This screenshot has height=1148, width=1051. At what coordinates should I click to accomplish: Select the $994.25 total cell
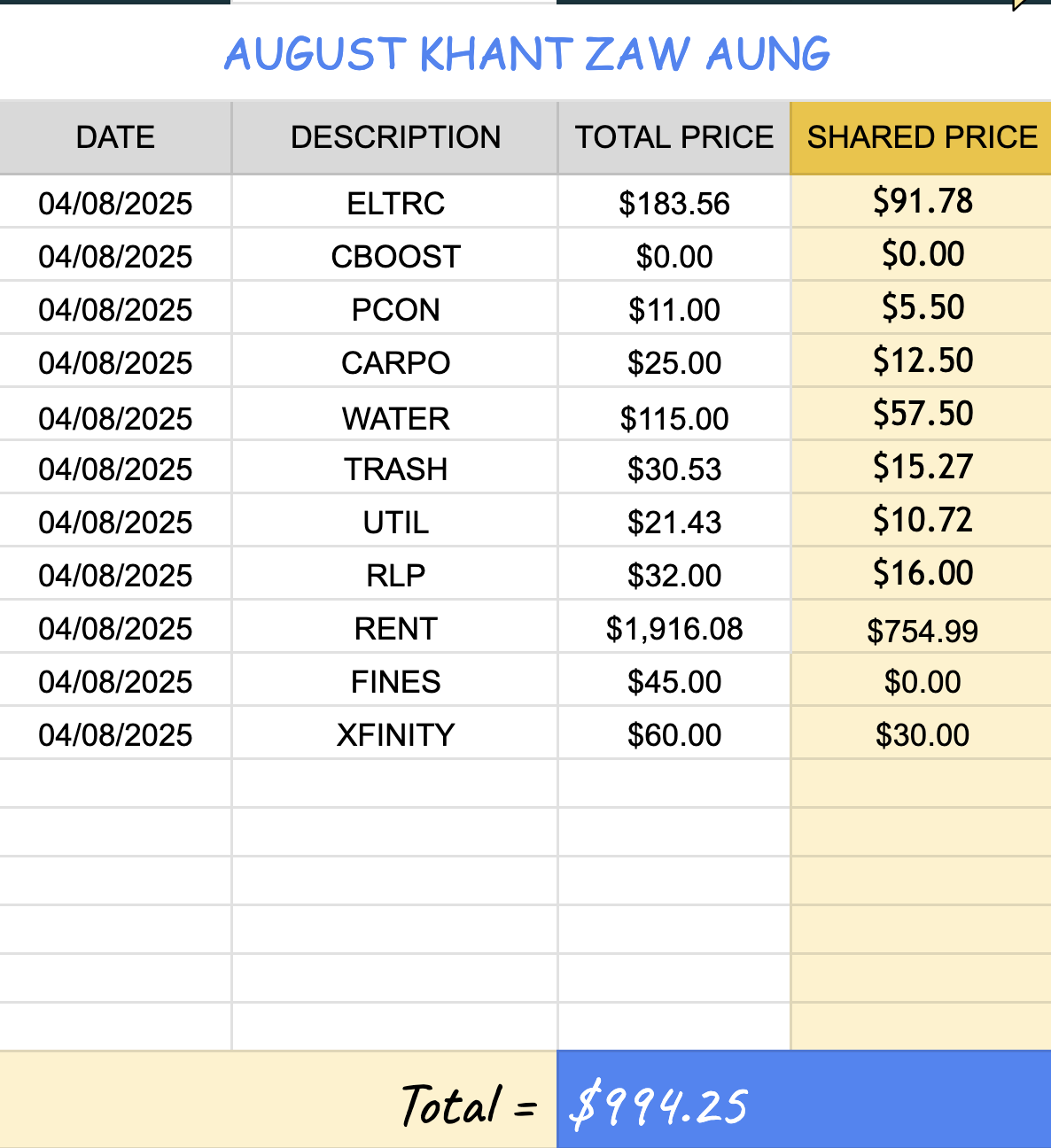tap(804, 1100)
